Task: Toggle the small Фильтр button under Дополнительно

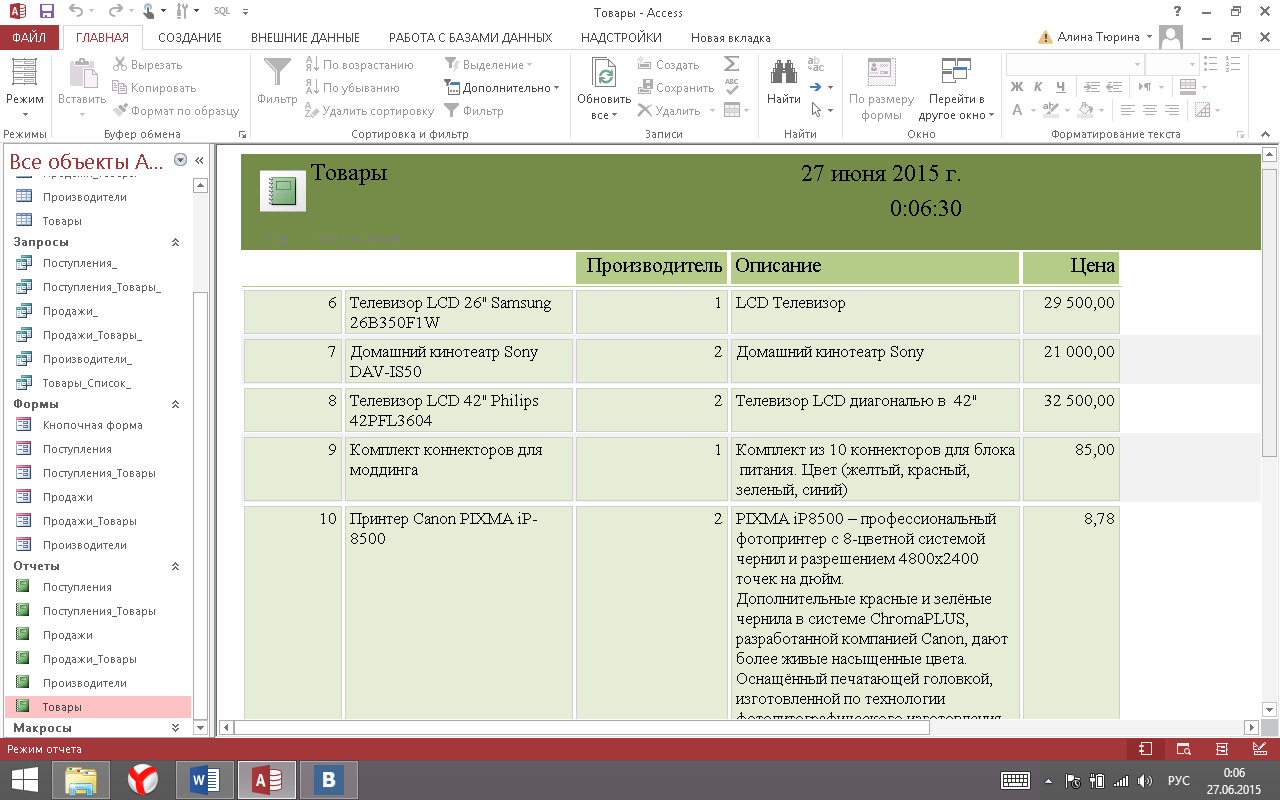Action: pyautogui.click(x=474, y=111)
